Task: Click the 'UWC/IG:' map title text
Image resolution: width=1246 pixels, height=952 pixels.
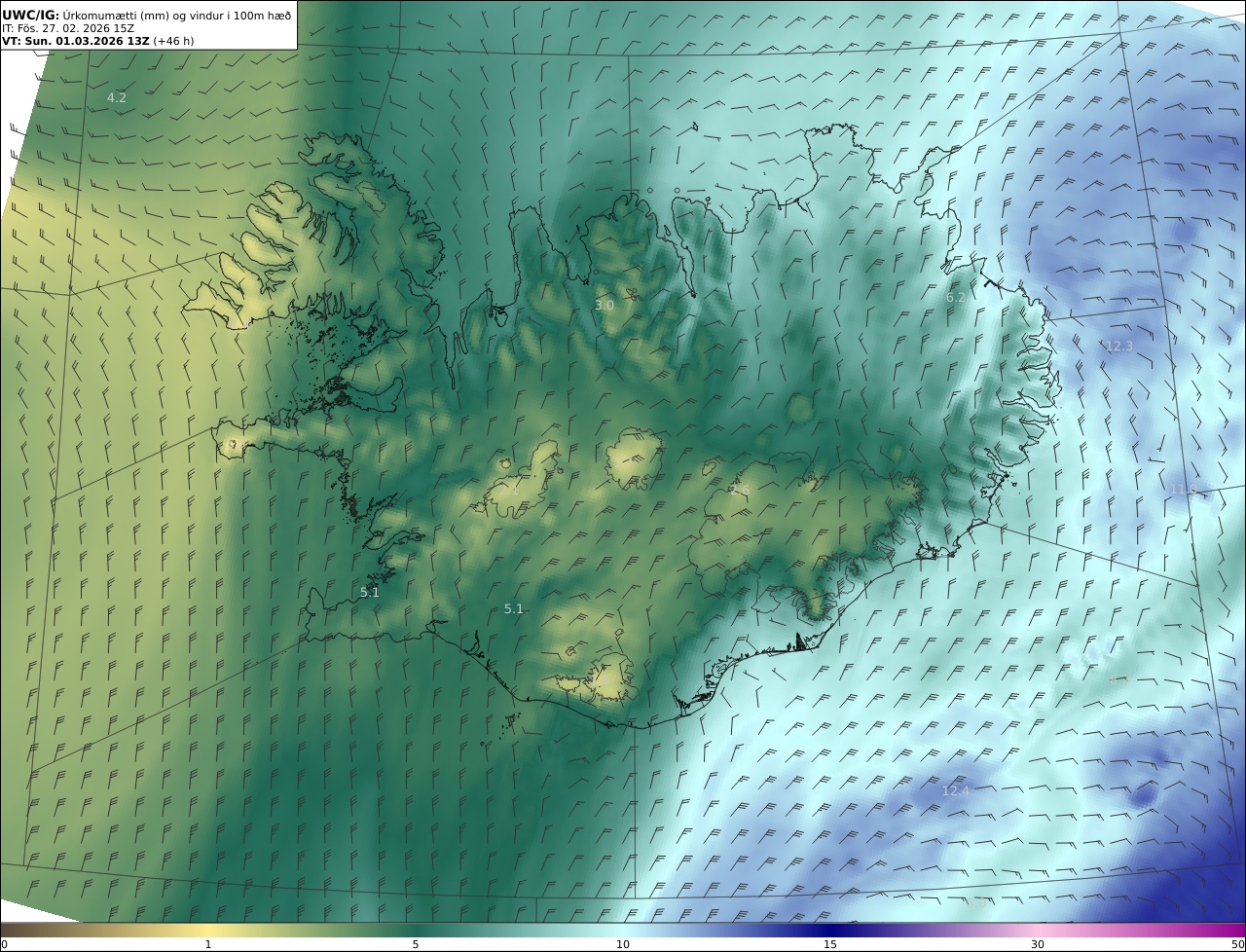Action: click(31, 15)
